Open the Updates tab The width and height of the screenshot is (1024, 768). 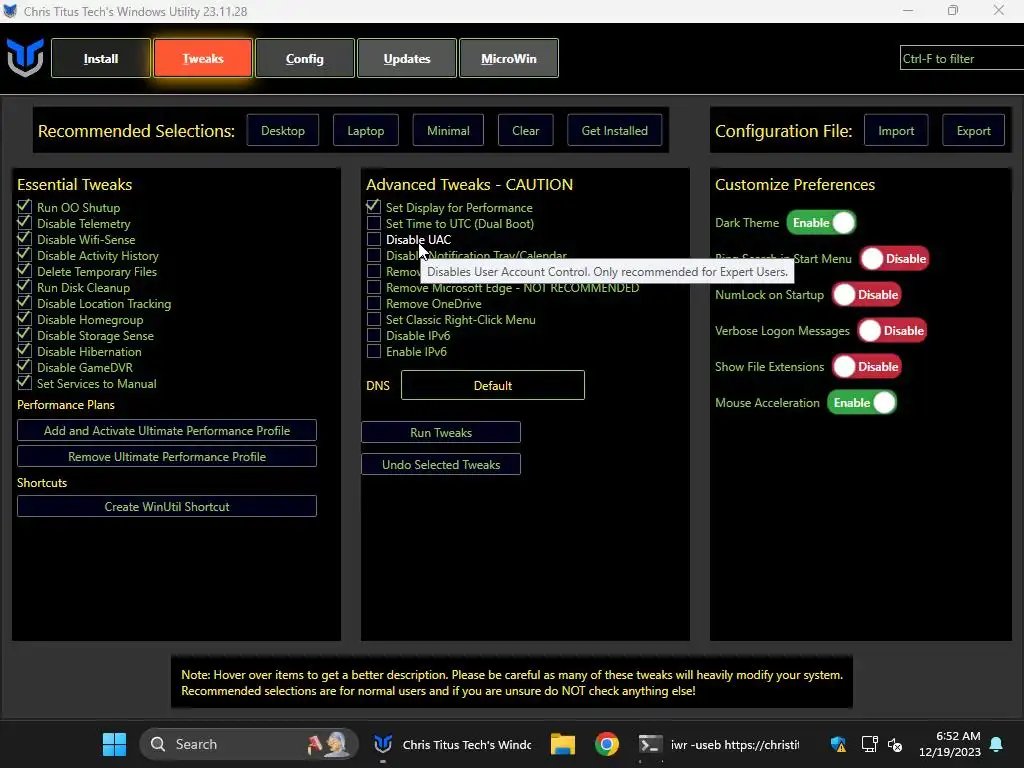(407, 58)
